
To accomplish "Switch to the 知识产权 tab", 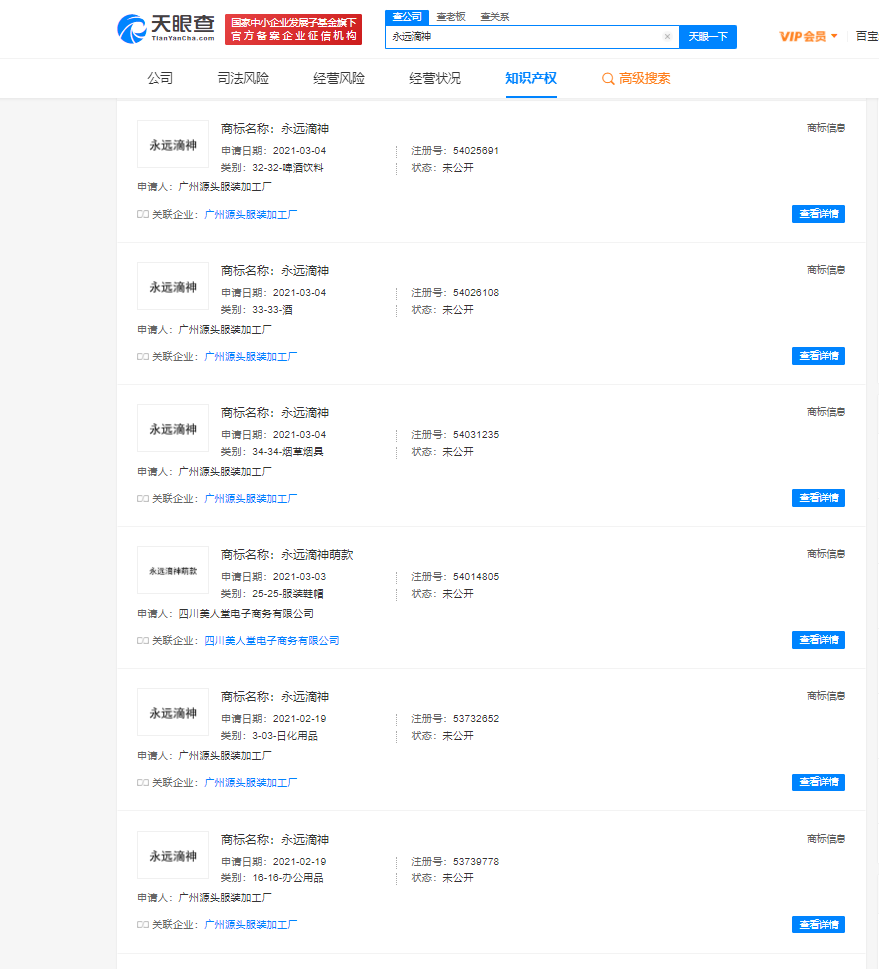I will click(531, 78).
